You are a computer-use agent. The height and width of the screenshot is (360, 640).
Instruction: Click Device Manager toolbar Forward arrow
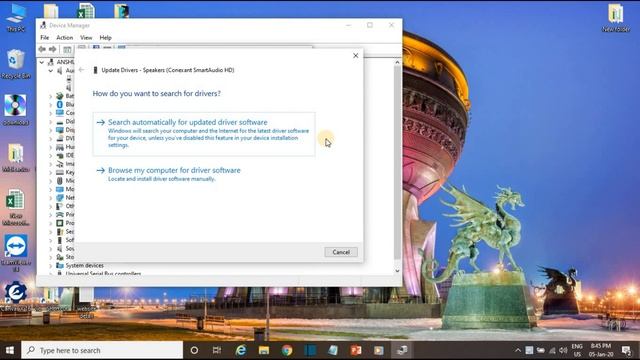tap(53, 49)
